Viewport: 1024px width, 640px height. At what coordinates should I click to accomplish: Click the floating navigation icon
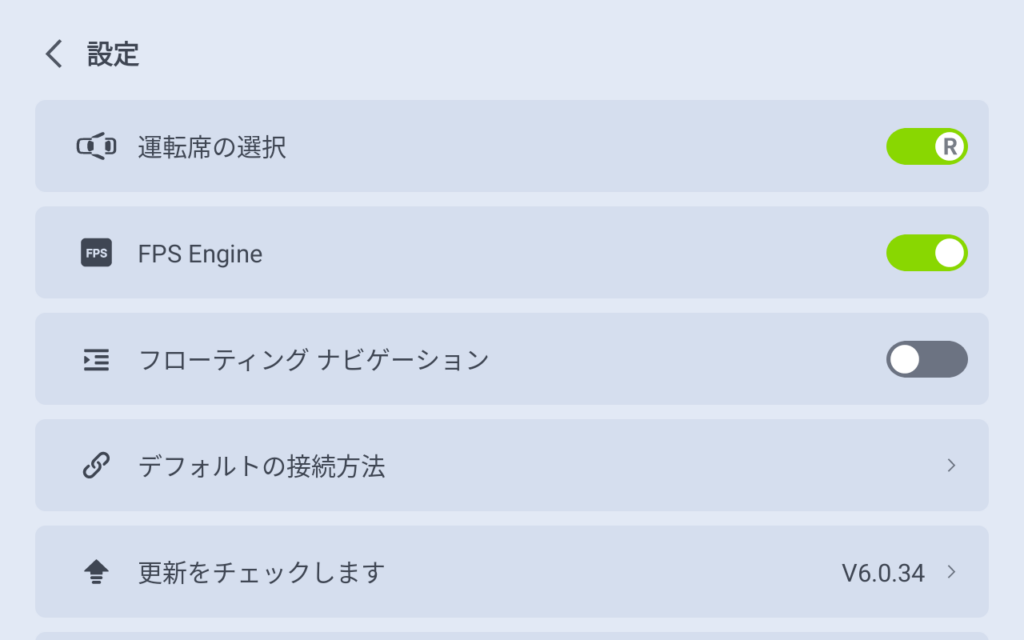[96, 360]
